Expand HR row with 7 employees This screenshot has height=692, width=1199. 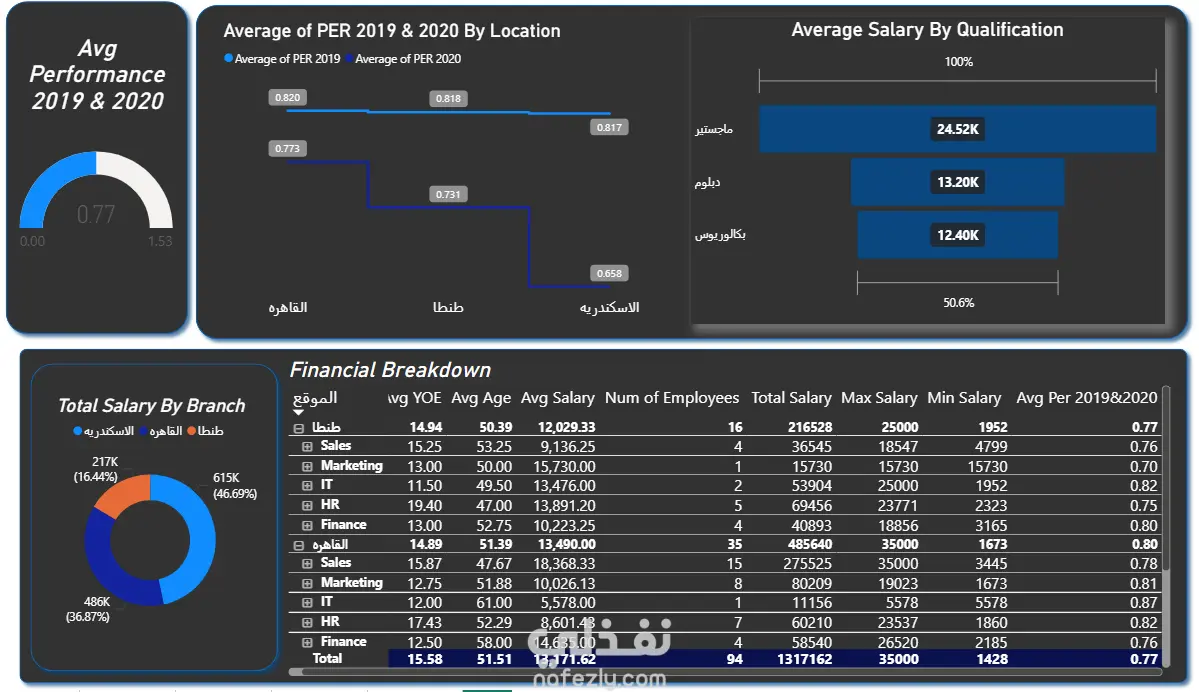point(307,622)
